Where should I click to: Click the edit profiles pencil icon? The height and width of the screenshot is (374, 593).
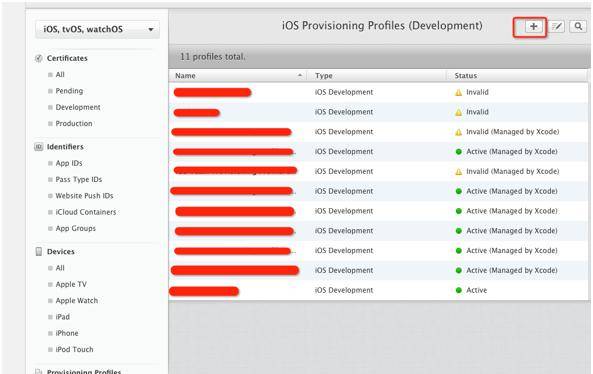click(x=556, y=26)
